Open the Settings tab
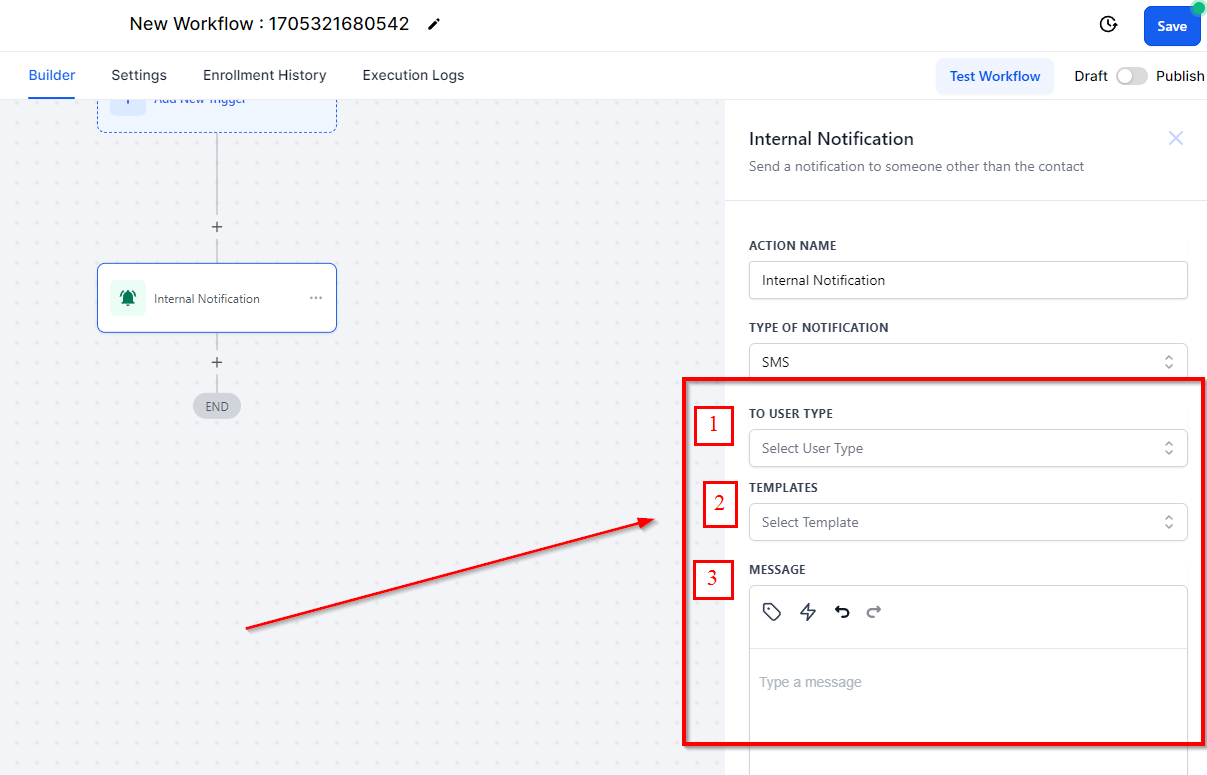This screenshot has width=1207, height=775. tap(139, 75)
